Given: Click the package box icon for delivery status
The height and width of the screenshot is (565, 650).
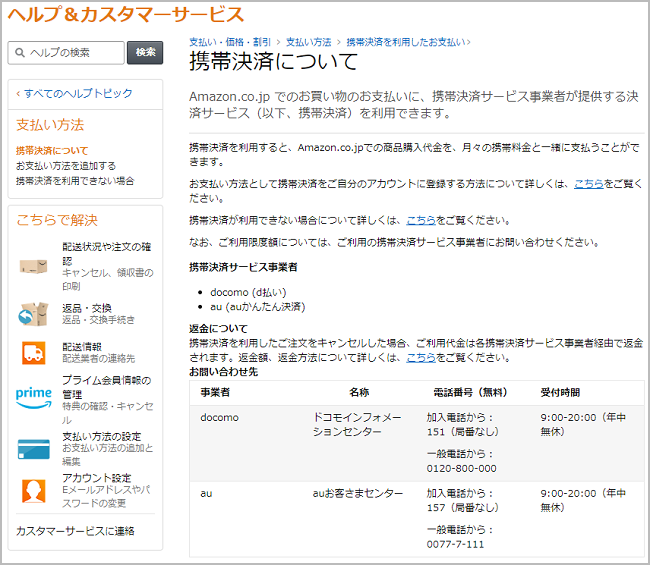Looking at the screenshot, I should pos(34,266).
